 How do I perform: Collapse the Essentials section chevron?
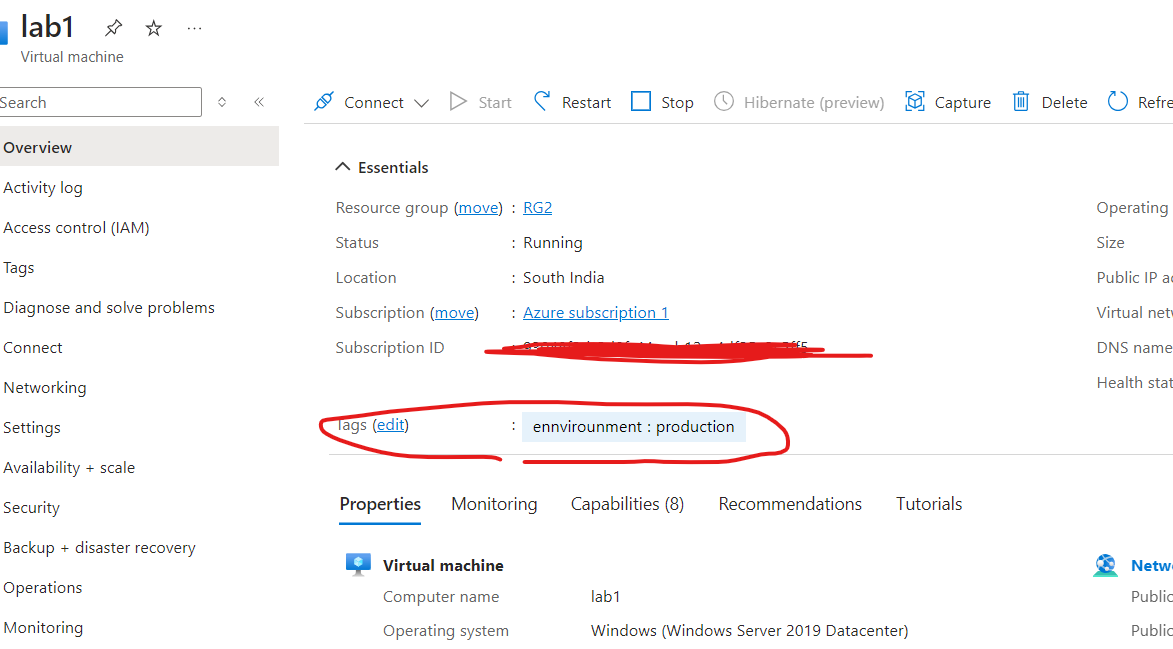[x=343, y=167]
